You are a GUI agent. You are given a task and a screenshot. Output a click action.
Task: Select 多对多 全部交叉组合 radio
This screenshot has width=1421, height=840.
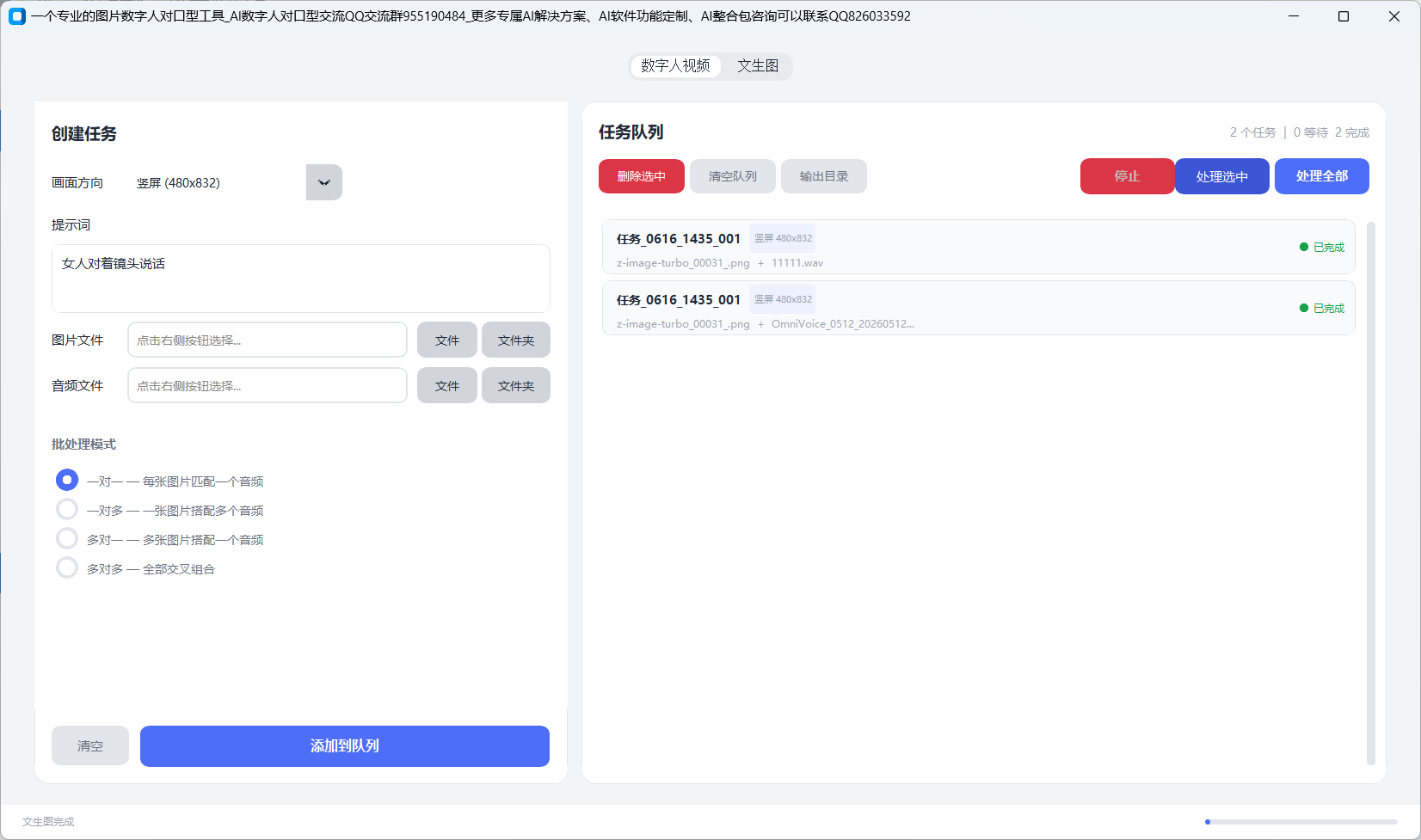(67, 567)
